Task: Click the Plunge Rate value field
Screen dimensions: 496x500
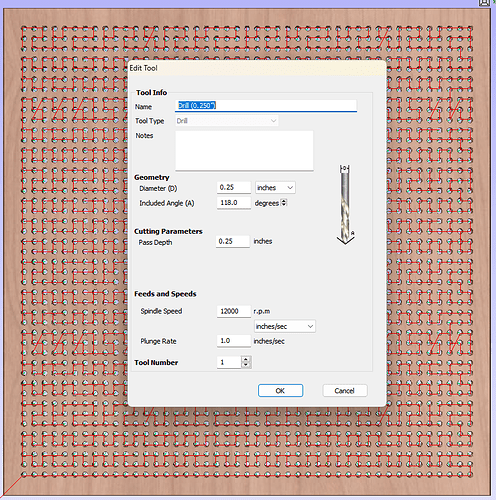Action: pyautogui.click(x=234, y=341)
